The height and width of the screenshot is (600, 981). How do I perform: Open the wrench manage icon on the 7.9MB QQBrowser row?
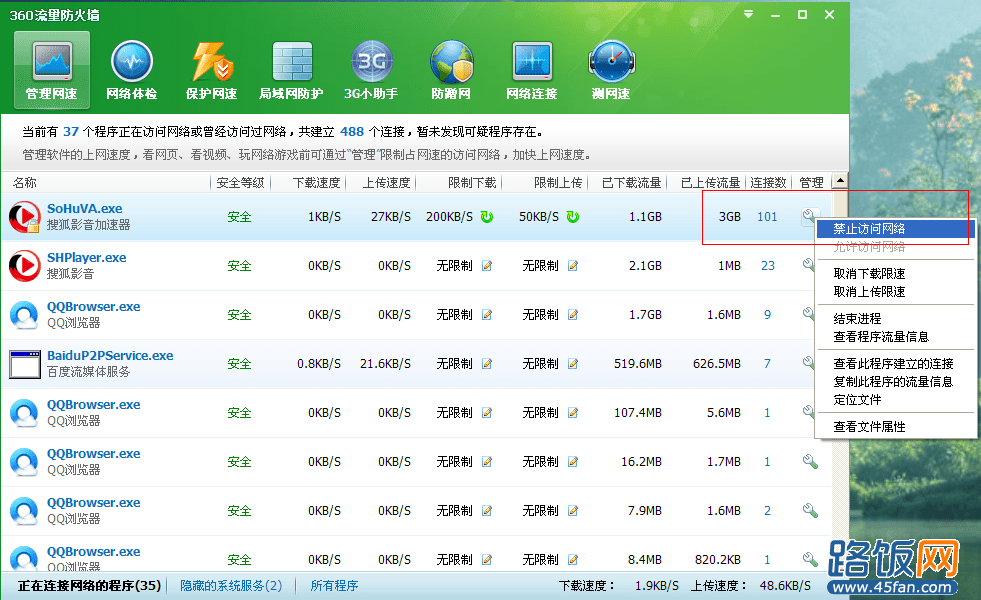[810, 511]
